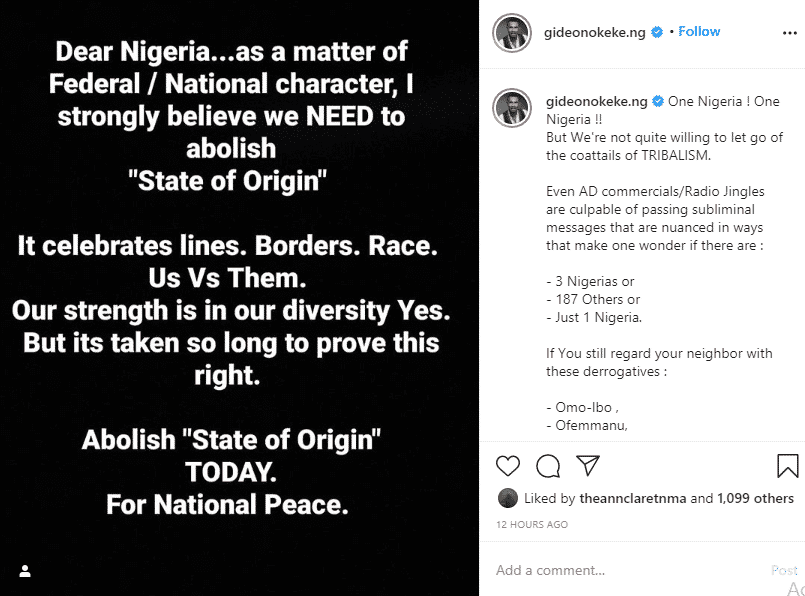Image resolution: width=805 pixels, height=596 pixels.
Task: Click the small liker avatar thumbnail
Action: click(507, 498)
